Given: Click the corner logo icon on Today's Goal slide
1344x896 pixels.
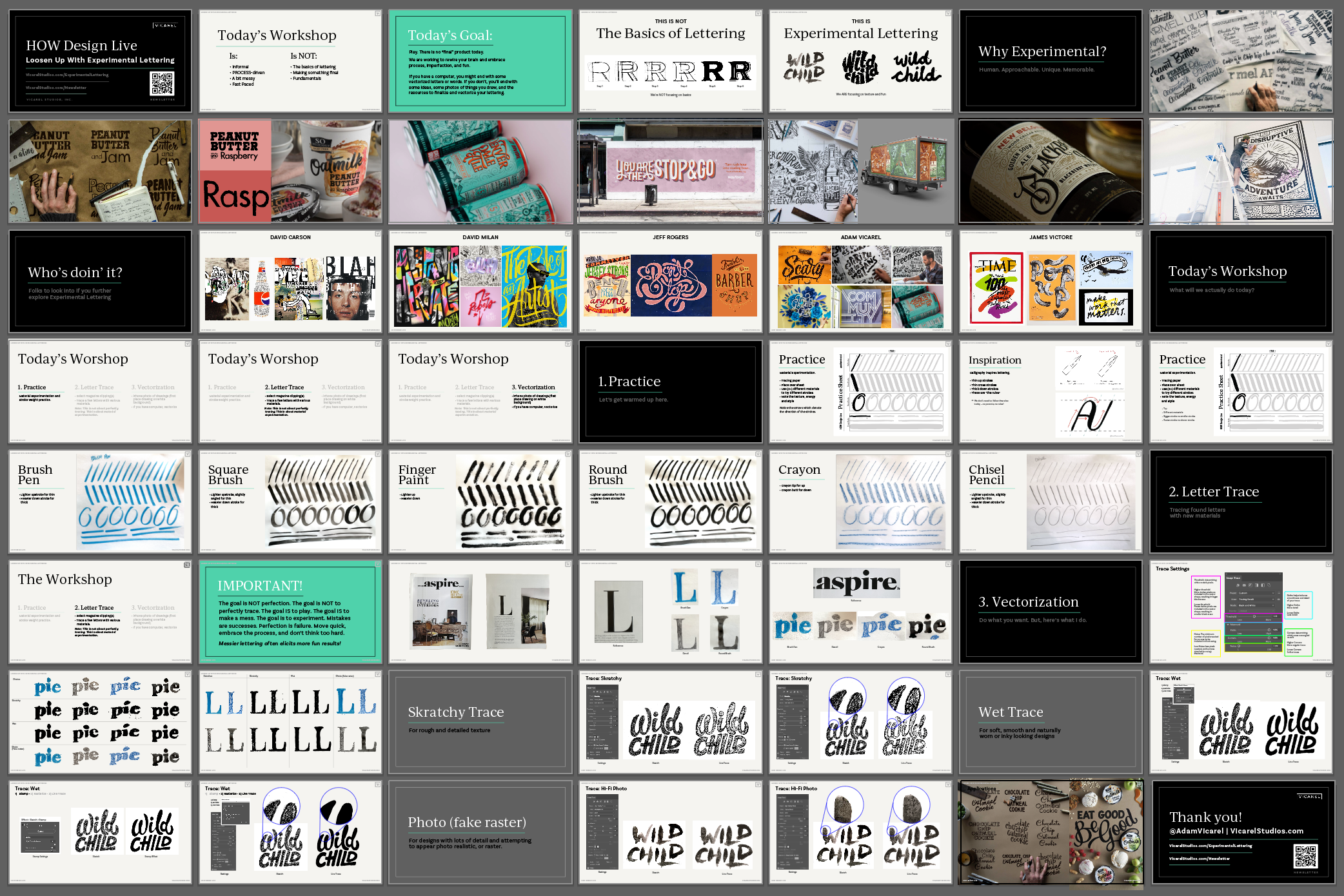Looking at the screenshot, I should tap(568, 14).
